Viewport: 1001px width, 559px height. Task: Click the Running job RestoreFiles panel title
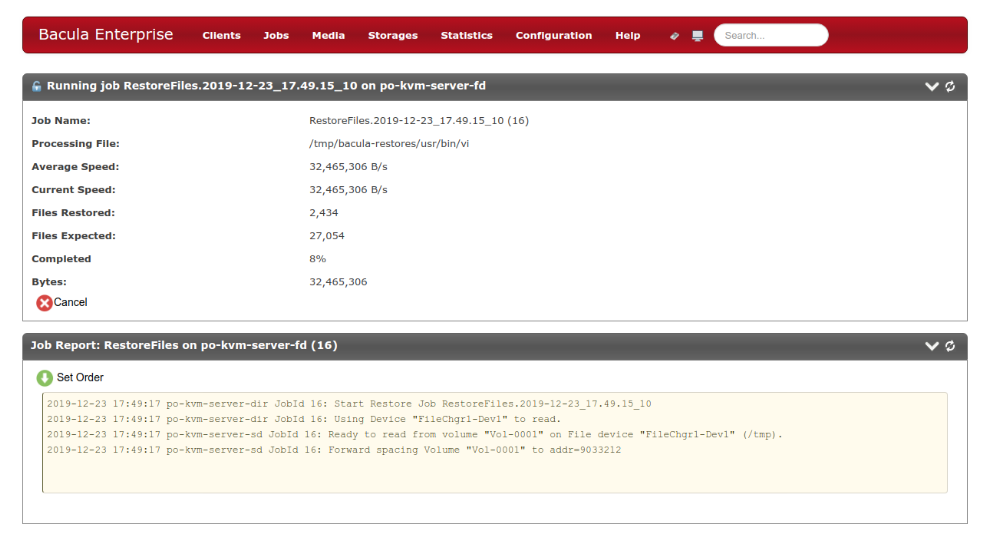pos(266,86)
